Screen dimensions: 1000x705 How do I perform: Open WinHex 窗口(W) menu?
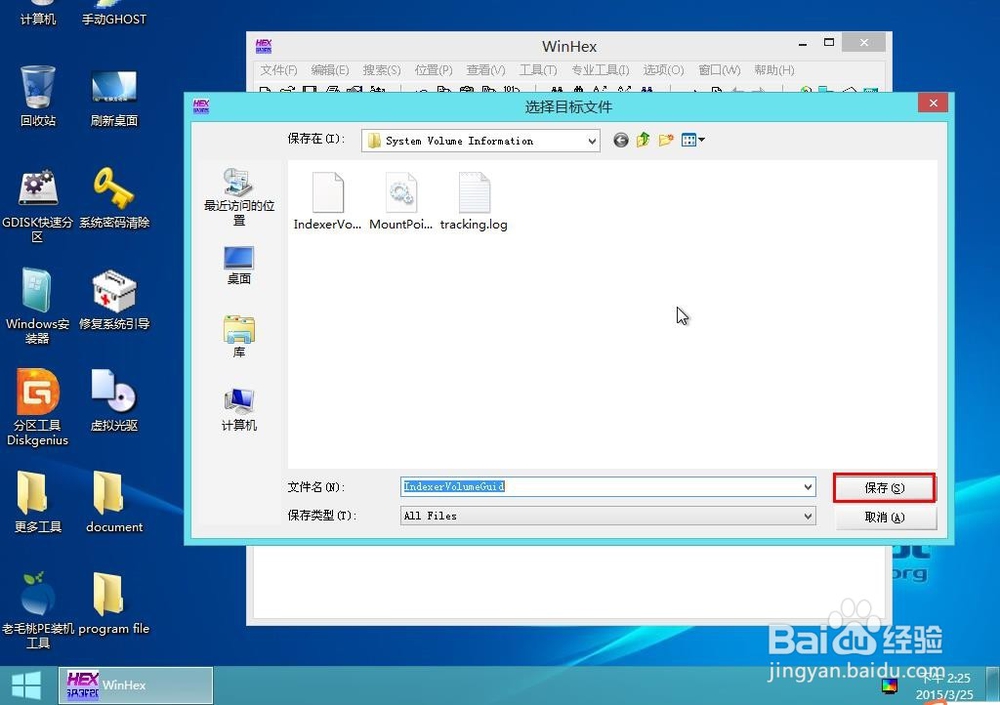click(719, 70)
